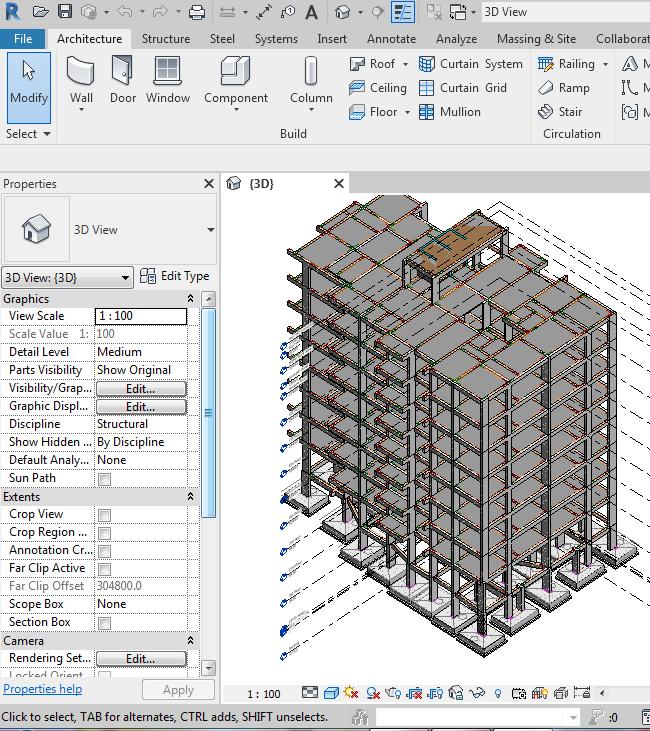Open the 3D View type selector dropdown
650x731 pixels.
pyautogui.click(x=210, y=230)
